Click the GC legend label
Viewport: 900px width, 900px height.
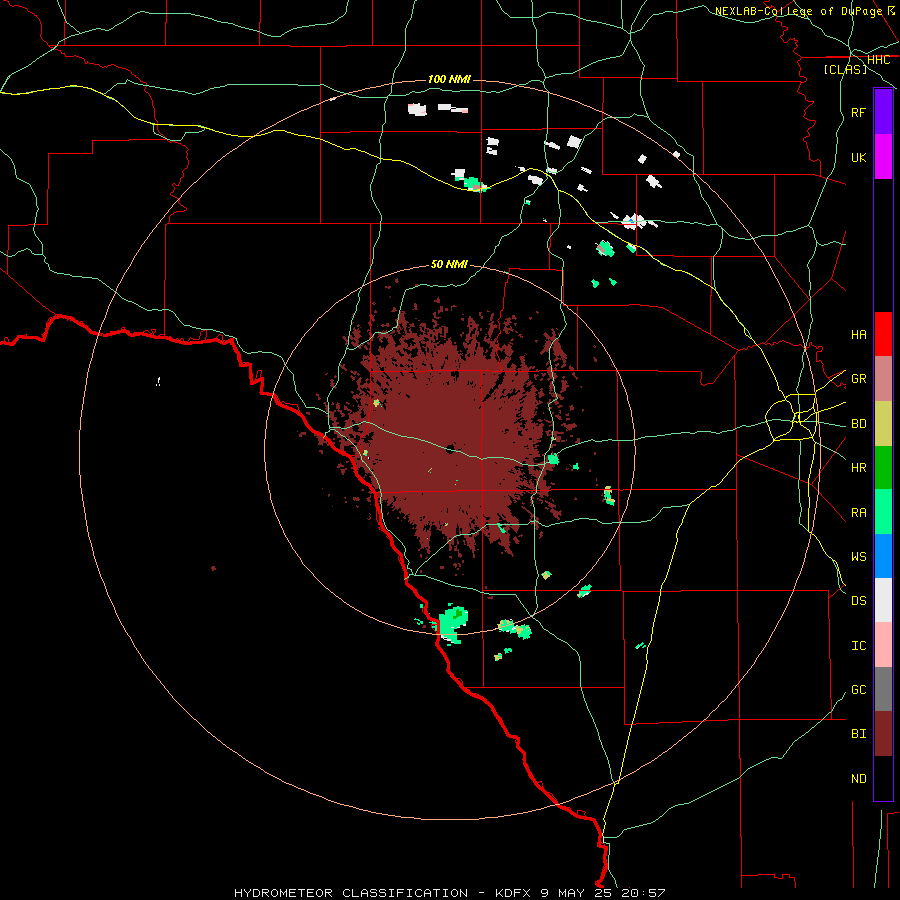(858, 690)
